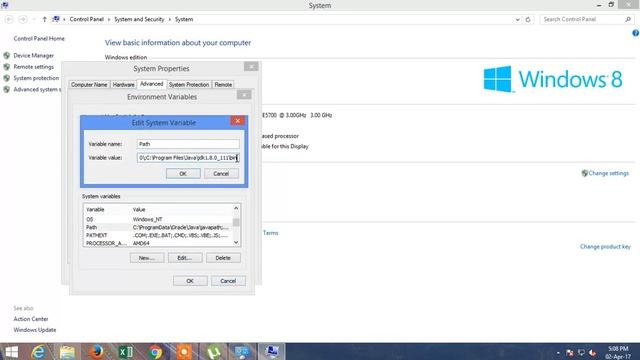
Task: Expand the address bar history dropdown
Action: point(518,19)
